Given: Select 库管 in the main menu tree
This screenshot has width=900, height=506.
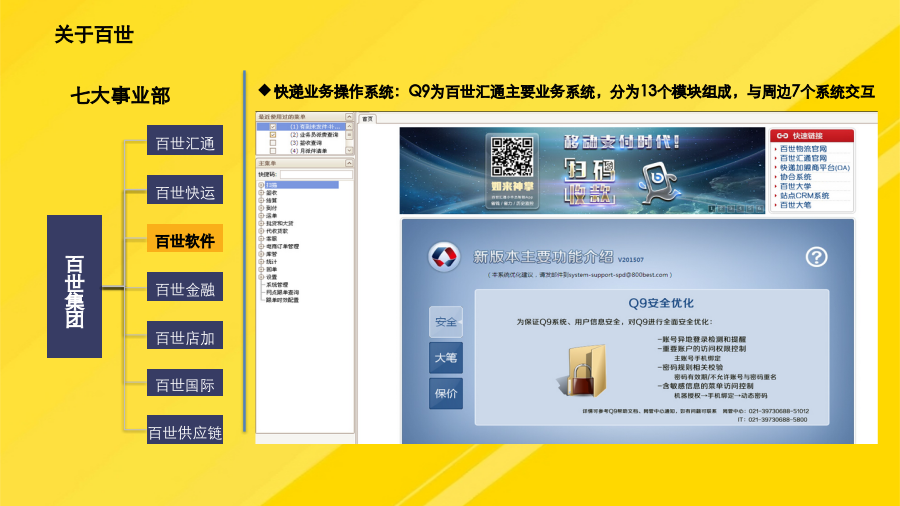Looking at the screenshot, I should pos(271,254).
